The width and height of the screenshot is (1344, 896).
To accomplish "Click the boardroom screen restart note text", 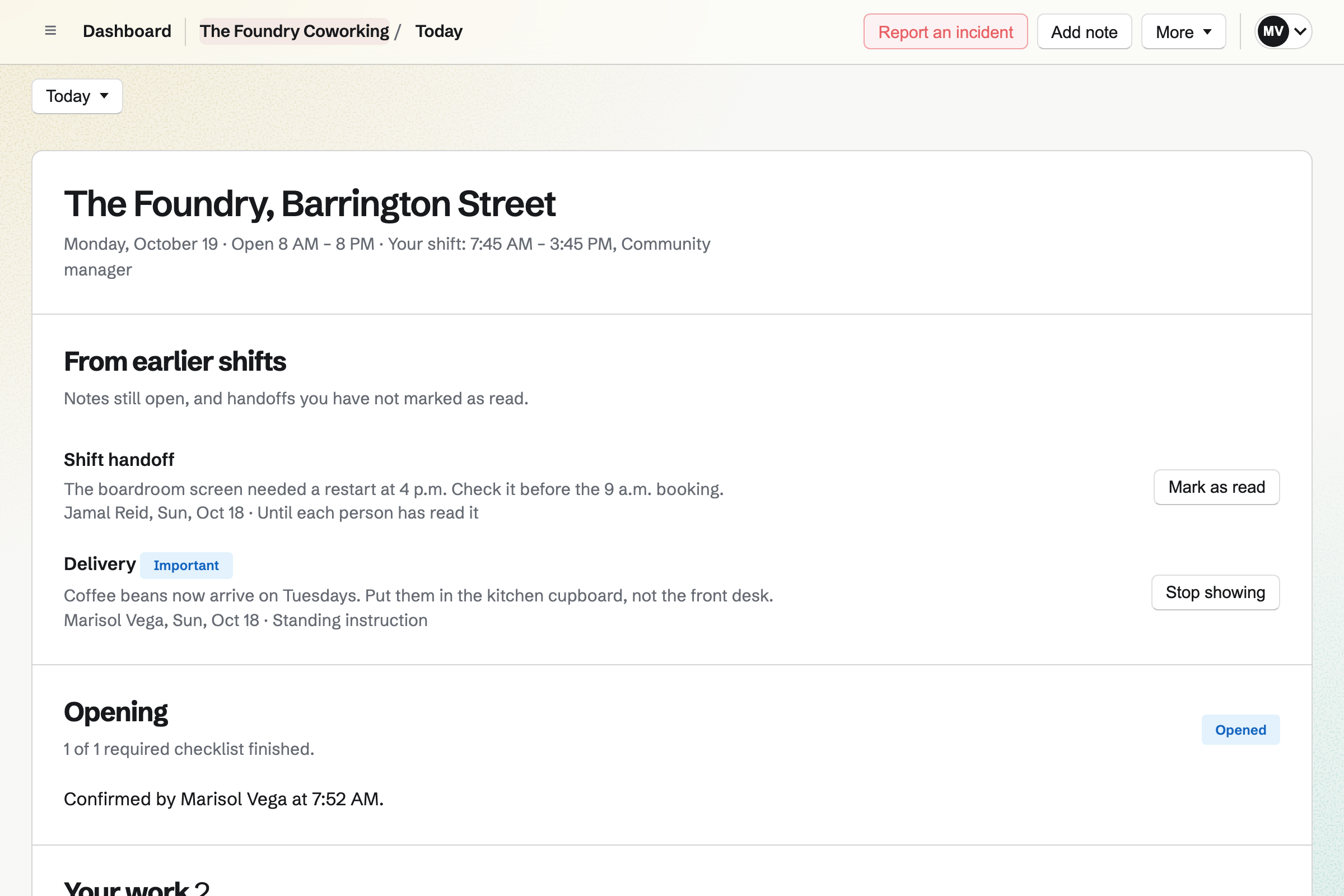I will click(394, 489).
